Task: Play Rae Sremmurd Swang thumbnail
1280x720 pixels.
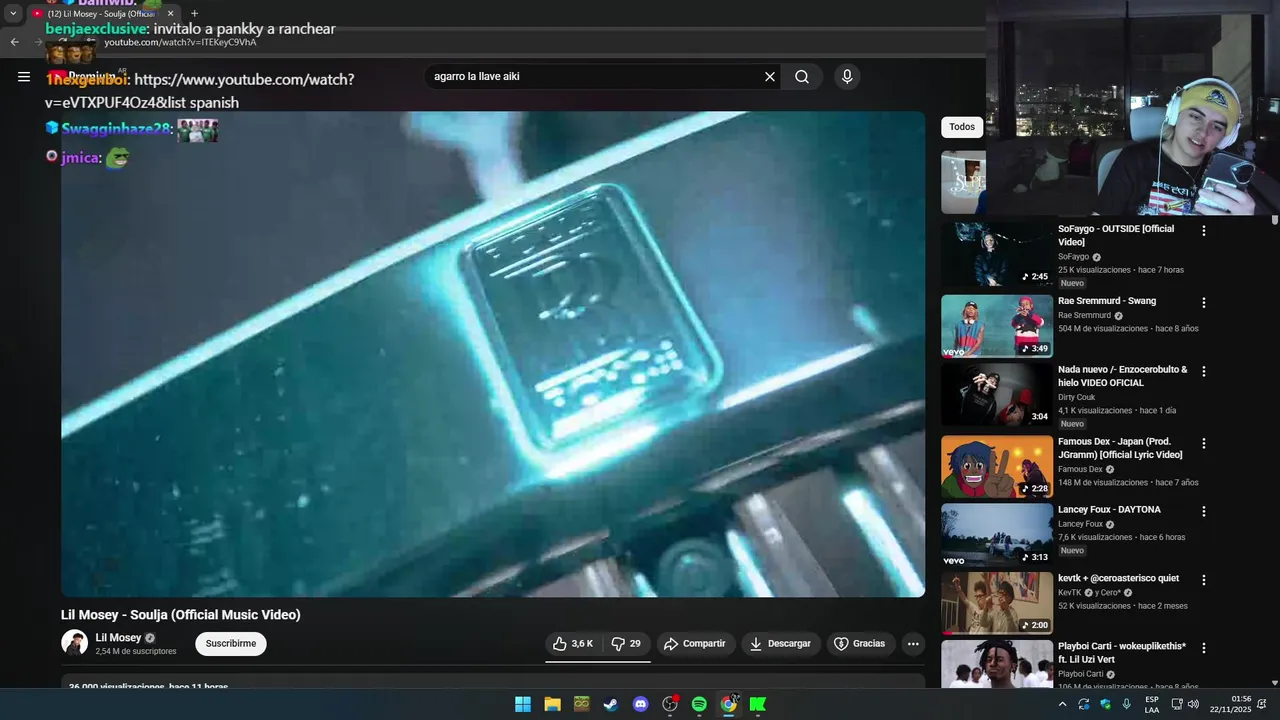Action: tap(997, 326)
